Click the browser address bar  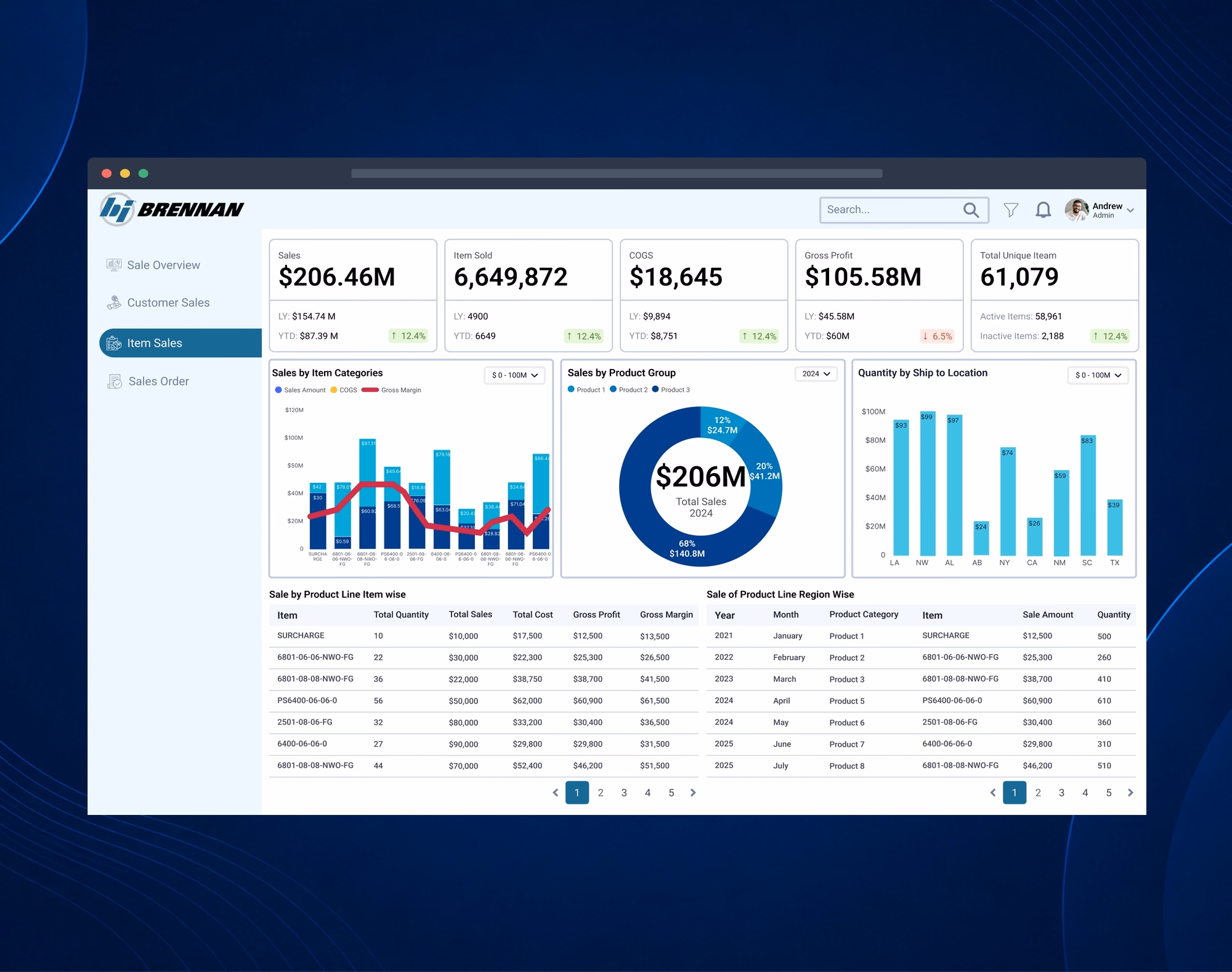point(617,174)
